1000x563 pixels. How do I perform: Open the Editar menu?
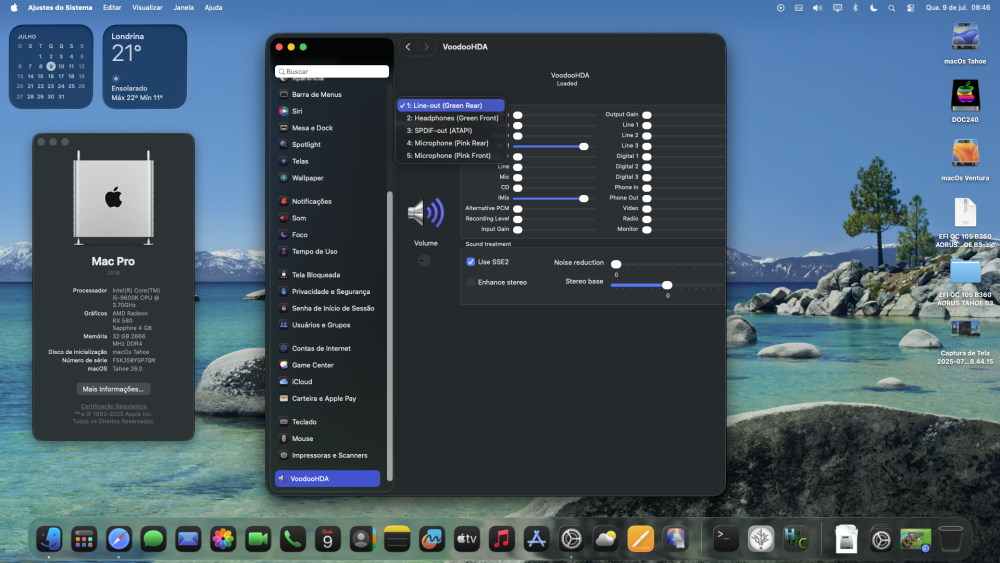click(x=112, y=8)
